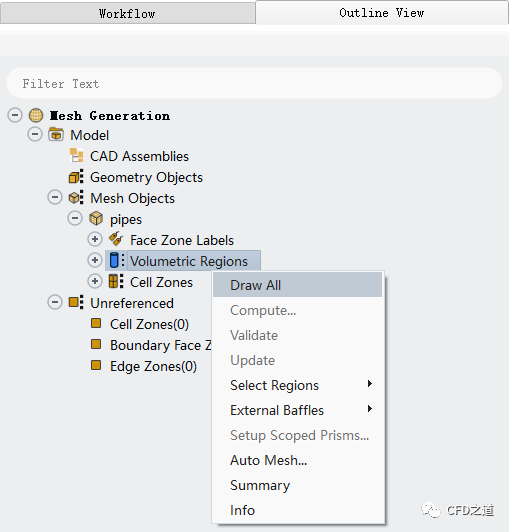Expand the Face Zone Labels node
The image size is (509, 532).
coord(95,239)
